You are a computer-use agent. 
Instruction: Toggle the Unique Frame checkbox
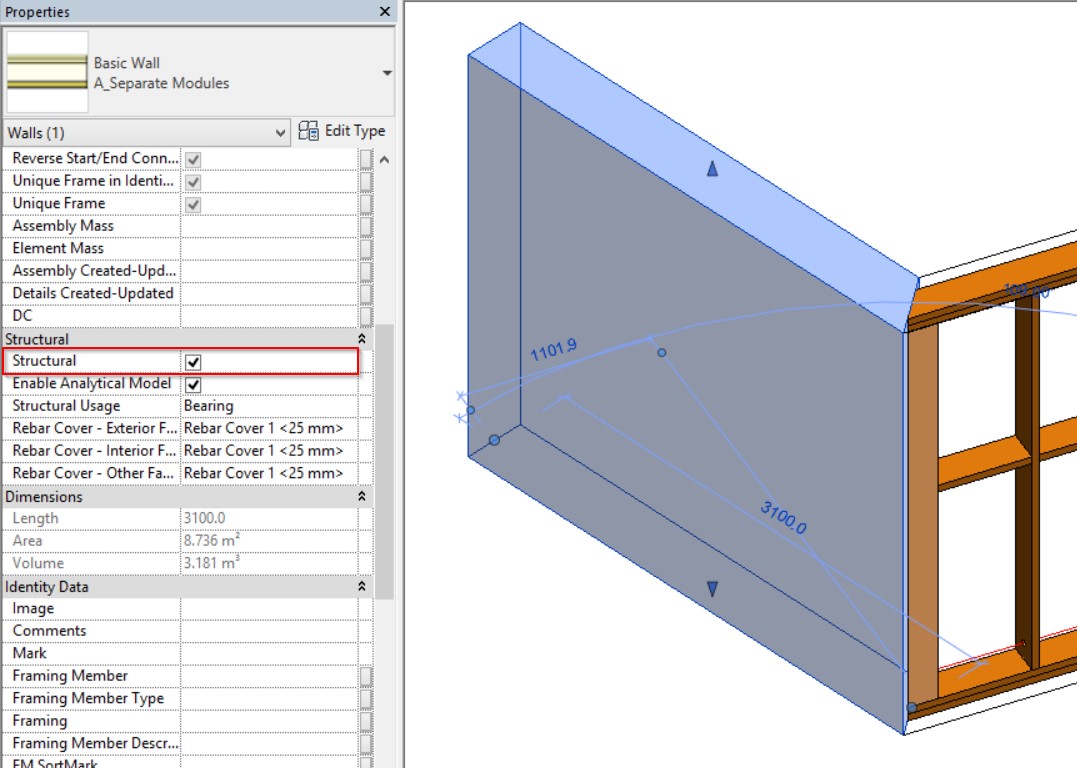tap(194, 204)
